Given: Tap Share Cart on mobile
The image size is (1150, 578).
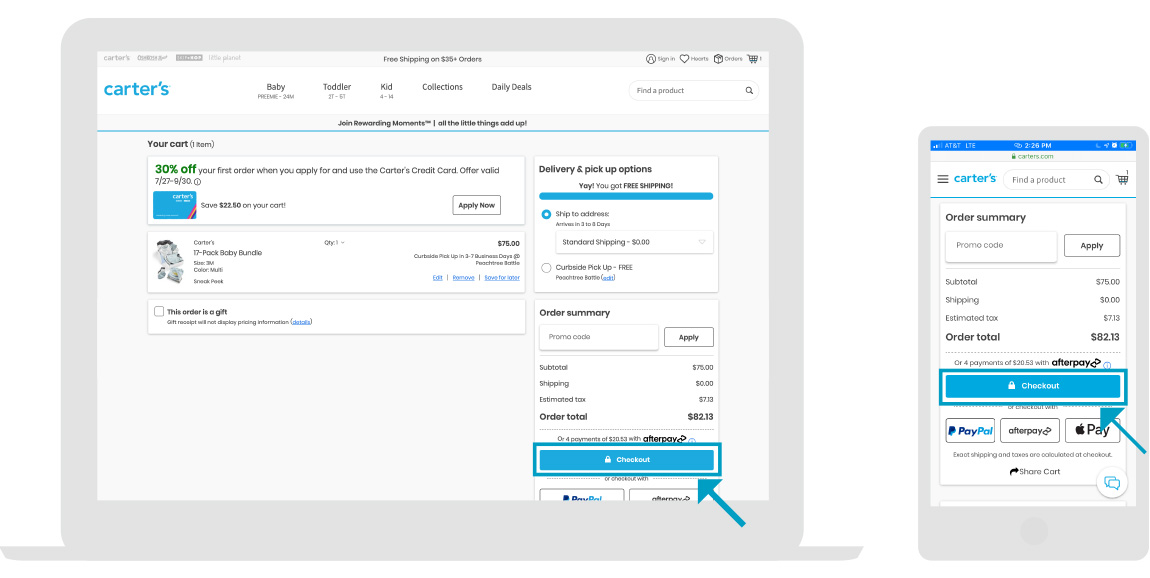Looking at the screenshot, I should [1035, 472].
